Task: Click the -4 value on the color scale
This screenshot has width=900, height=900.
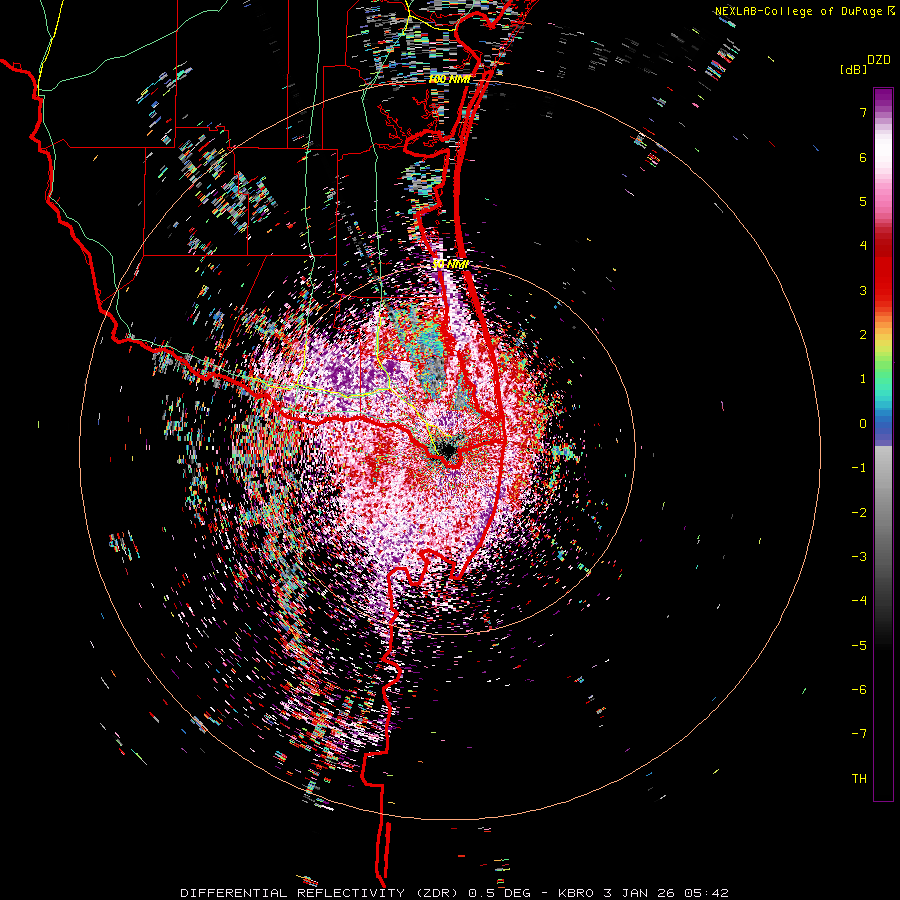Action: (x=859, y=601)
